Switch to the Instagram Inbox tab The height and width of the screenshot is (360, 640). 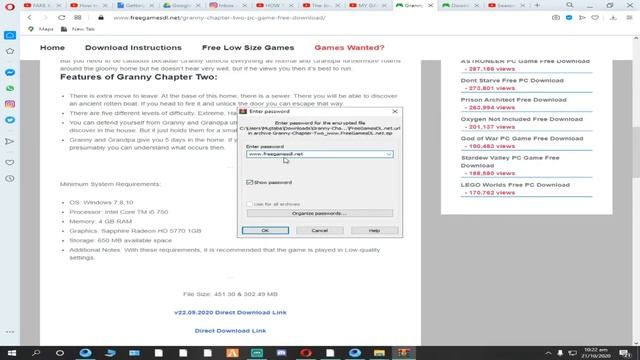coord(228,5)
